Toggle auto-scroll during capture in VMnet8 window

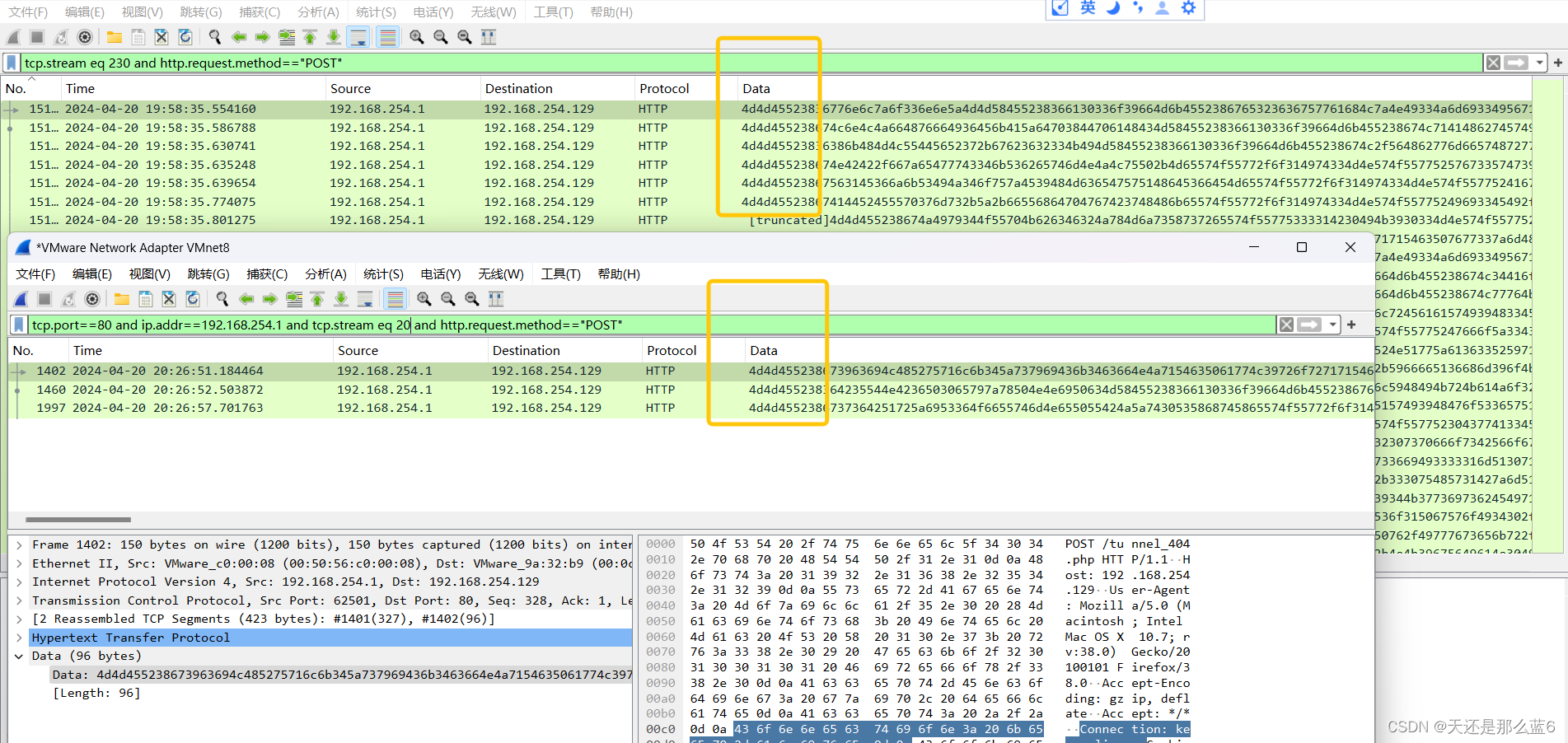[x=365, y=299]
